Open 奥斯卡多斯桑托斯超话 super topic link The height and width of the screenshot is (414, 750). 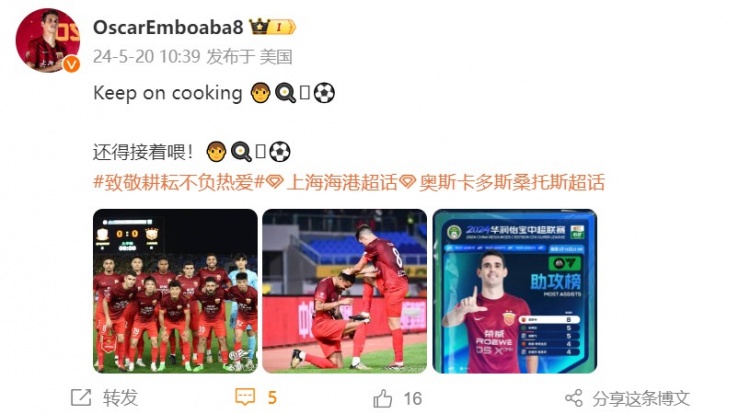512,182
